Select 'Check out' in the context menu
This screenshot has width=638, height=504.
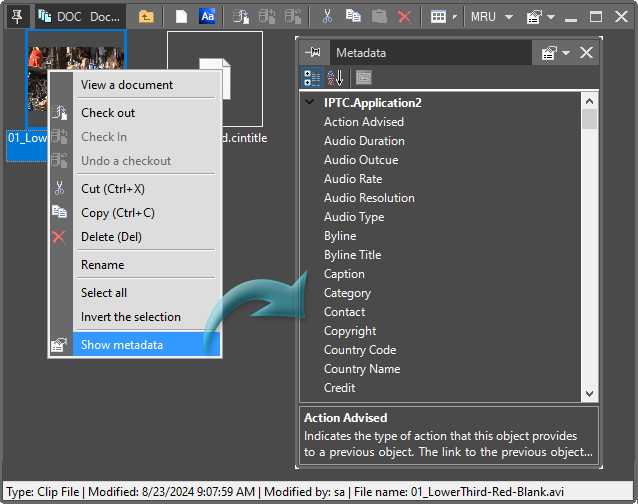pos(108,113)
